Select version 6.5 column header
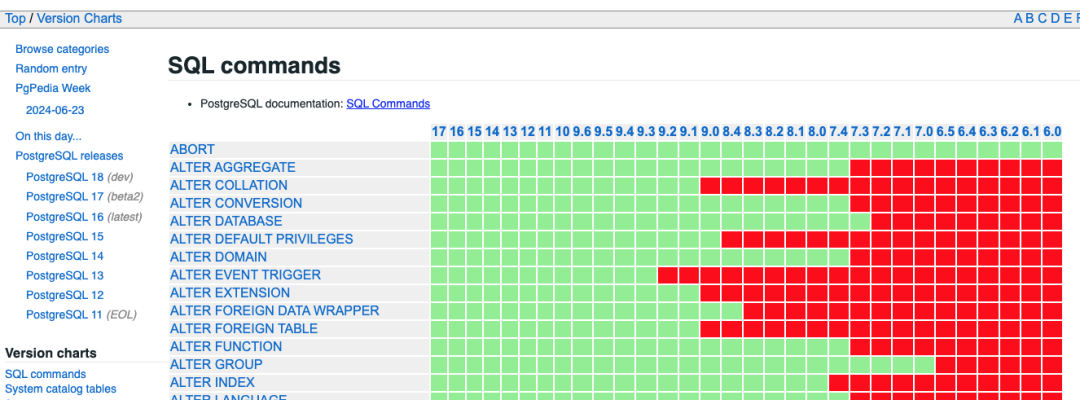Image resolution: width=1080 pixels, height=400 pixels. [945, 131]
